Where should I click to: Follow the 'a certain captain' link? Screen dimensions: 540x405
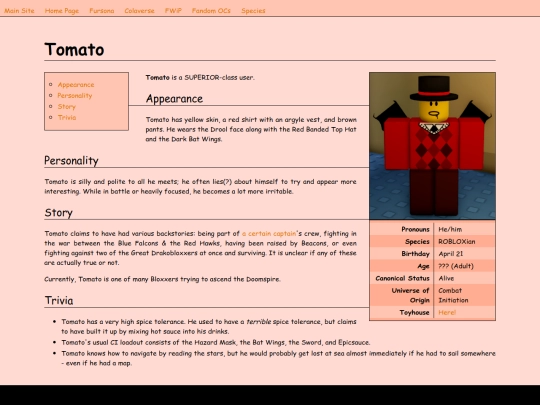[x=269, y=233]
